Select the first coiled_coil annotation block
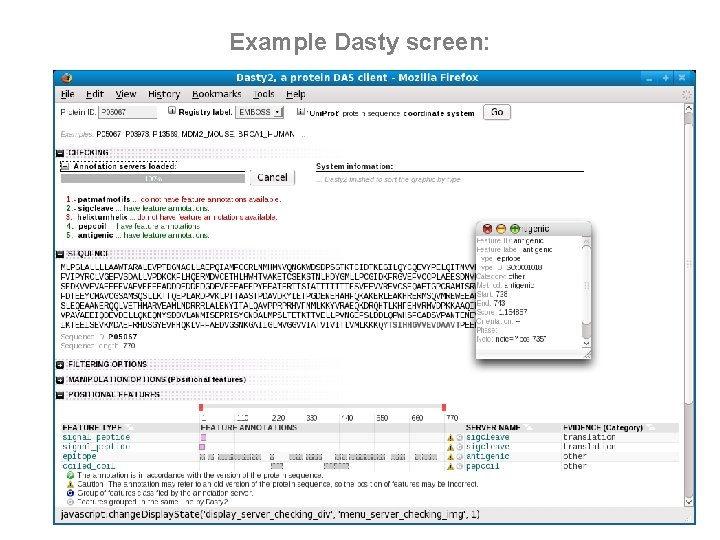This screenshot has height=540, width=720. (277, 466)
